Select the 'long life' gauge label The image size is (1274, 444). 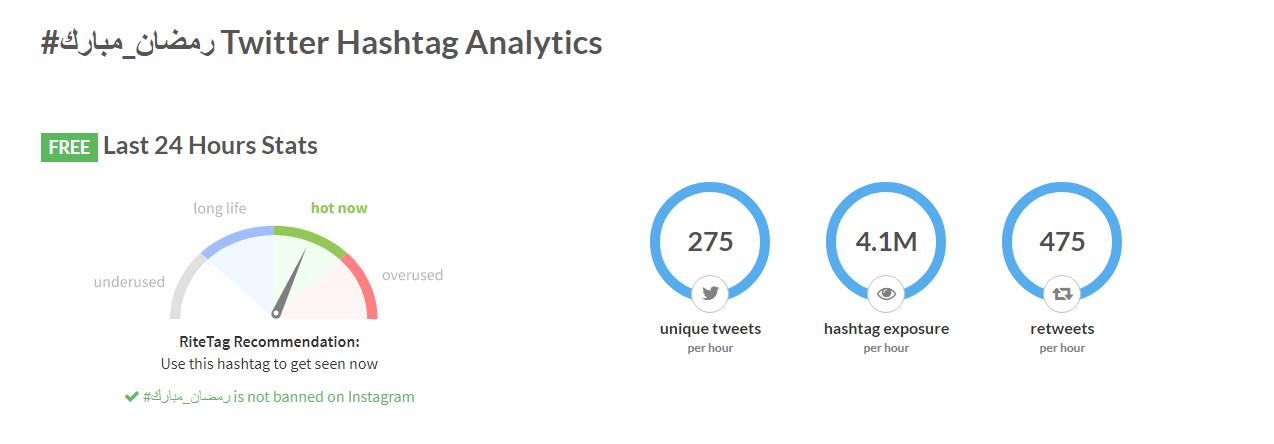(219, 208)
